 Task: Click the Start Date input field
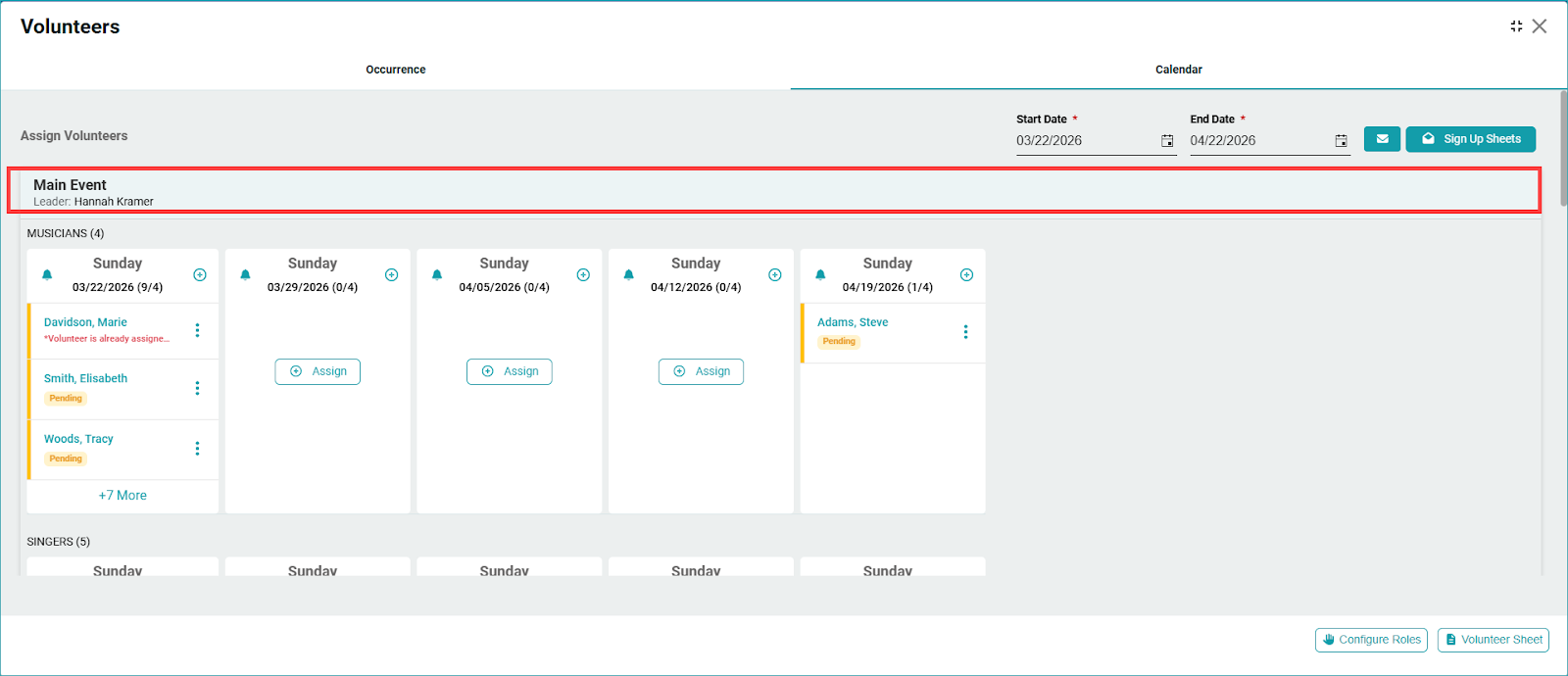point(1083,141)
